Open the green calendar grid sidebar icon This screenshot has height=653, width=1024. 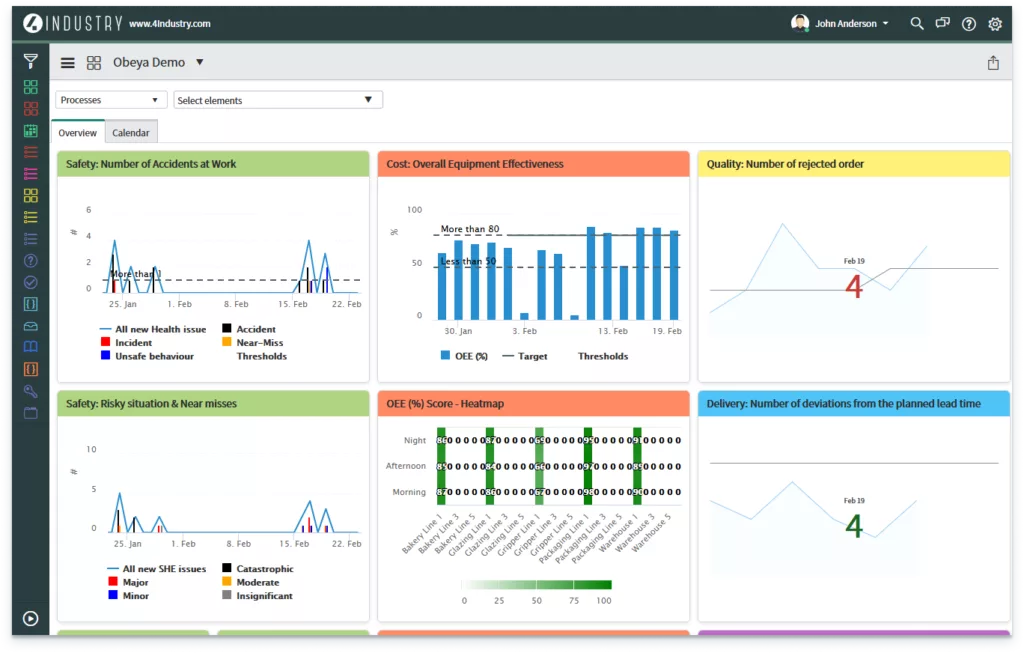point(31,131)
